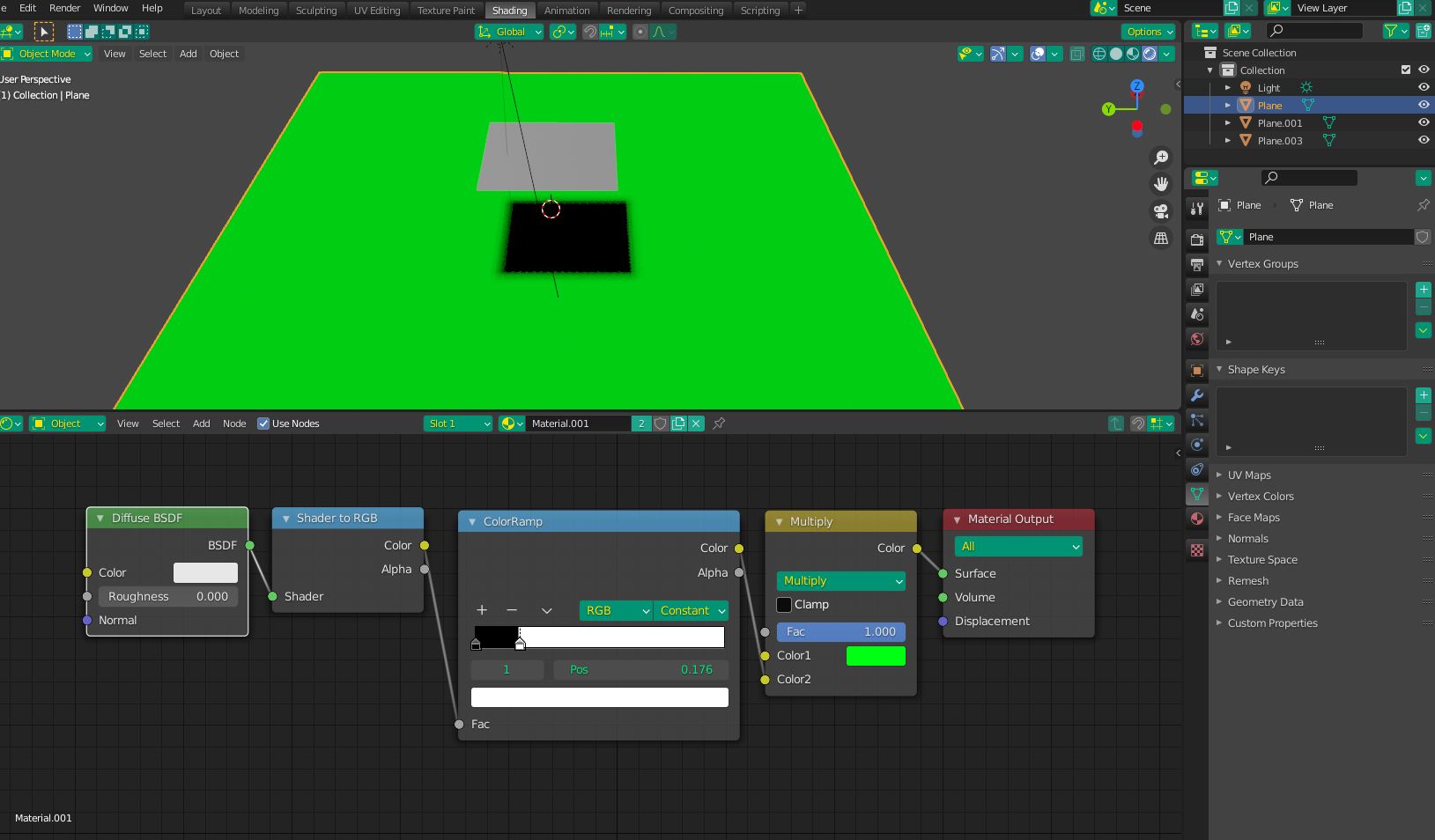Click the viewport zoom magnifier icon

[x=1161, y=157]
